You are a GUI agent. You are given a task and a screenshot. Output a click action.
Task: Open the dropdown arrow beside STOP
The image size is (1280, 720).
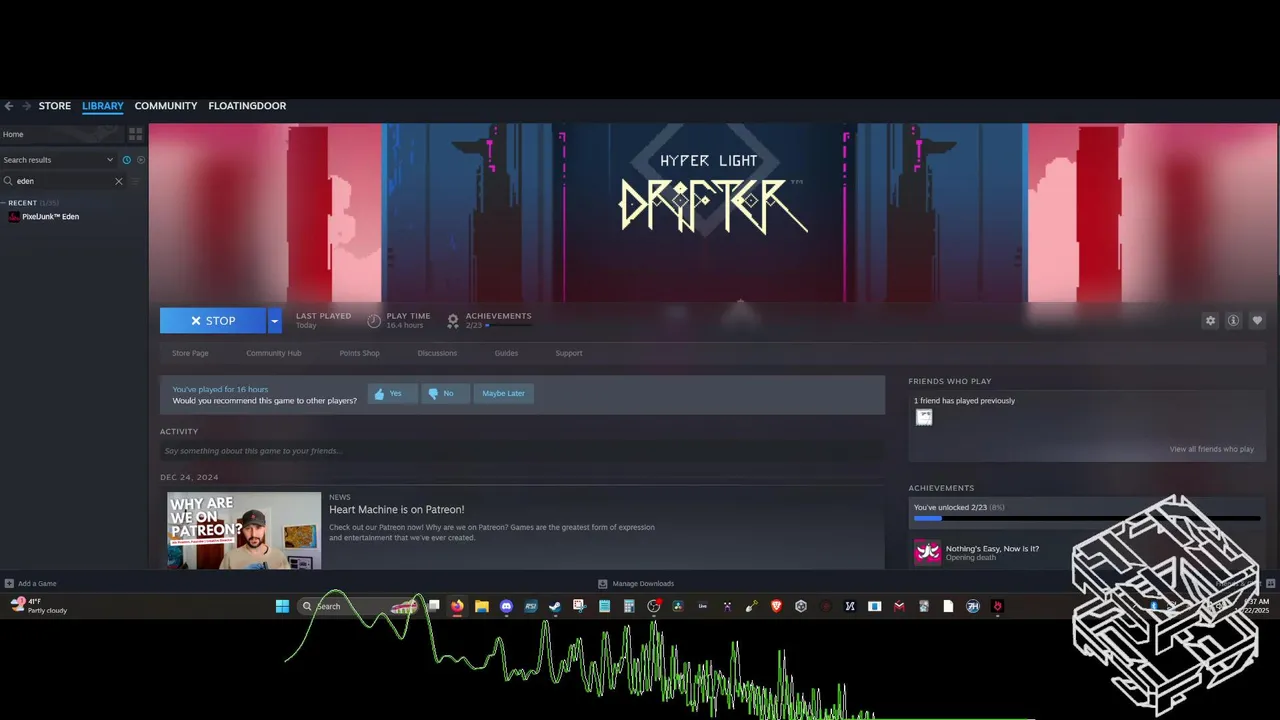[x=274, y=321]
